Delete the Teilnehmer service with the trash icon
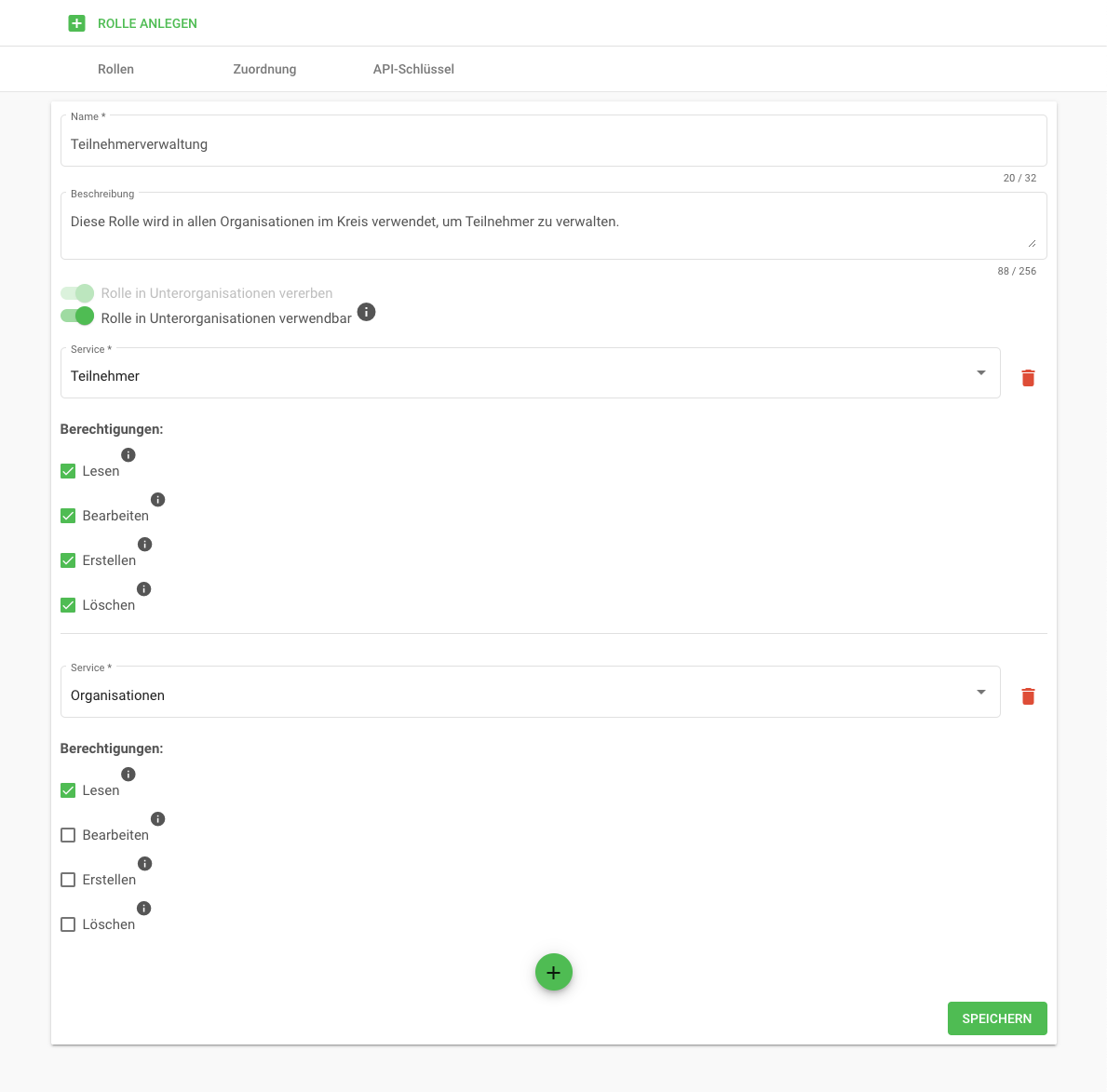The width and height of the screenshot is (1107, 1092). tap(1028, 378)
